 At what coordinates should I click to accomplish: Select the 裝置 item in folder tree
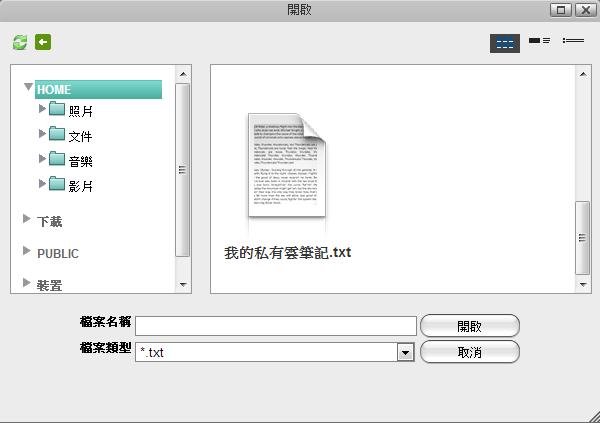pyautogui.click(x=50, y=285)
